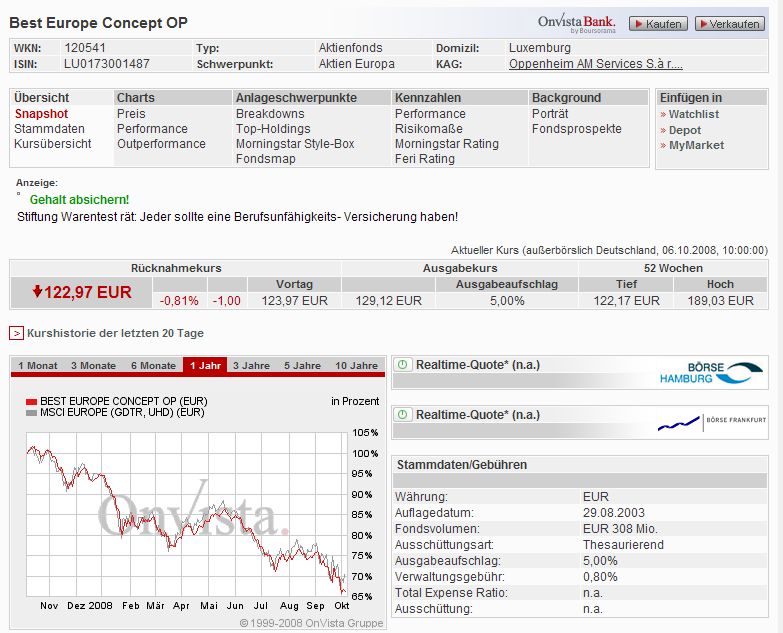783x633 pixels.
Task: Click the Börse Hamburg logo
Action: click(710, 372)
